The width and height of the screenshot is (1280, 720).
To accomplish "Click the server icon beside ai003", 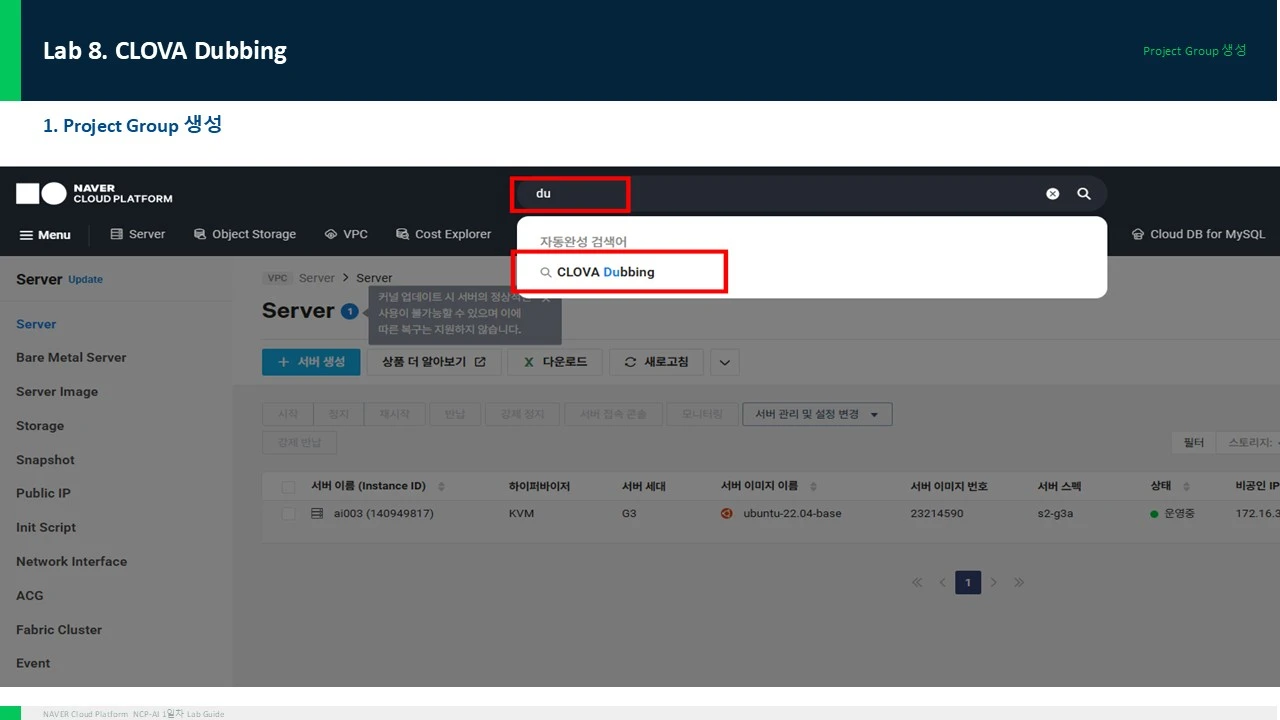I will click(x=317, y=514).
